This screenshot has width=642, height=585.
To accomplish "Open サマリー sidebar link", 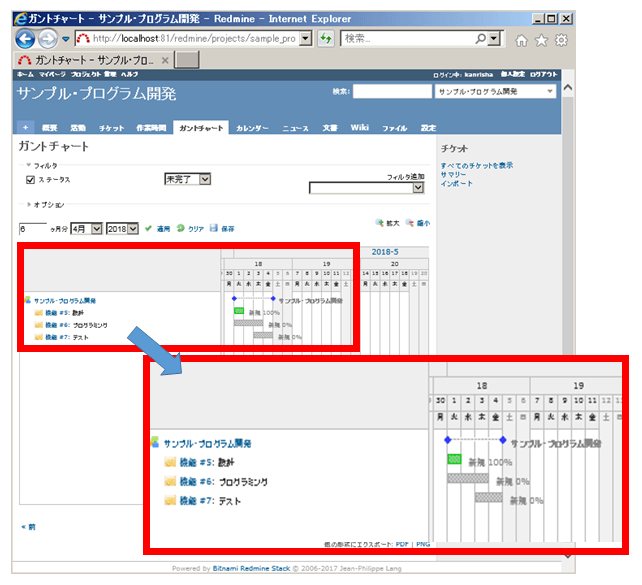I will pyautogui.click(x=453, y=174).
